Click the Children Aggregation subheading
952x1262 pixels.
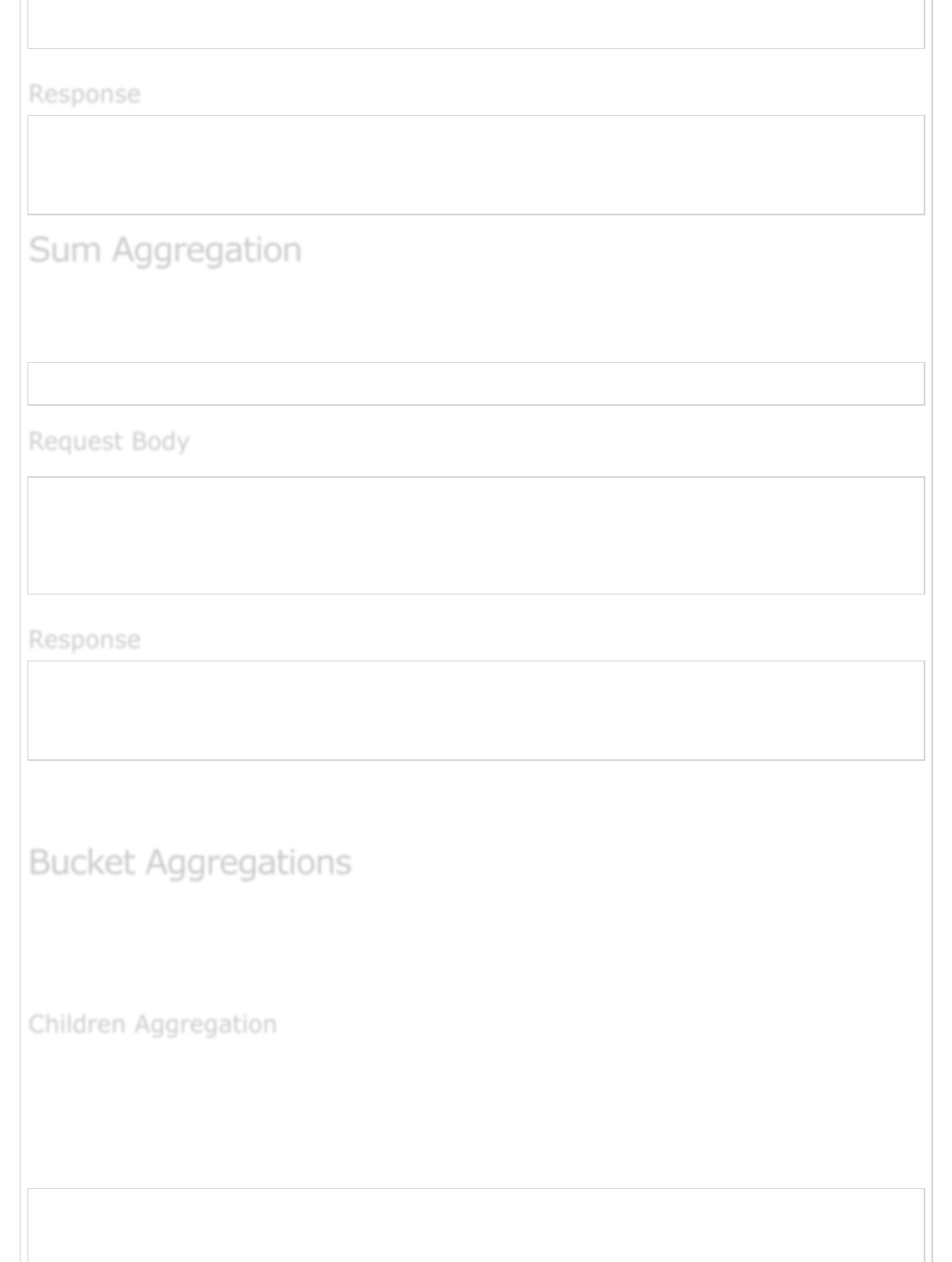click(x=152, y=1024)
